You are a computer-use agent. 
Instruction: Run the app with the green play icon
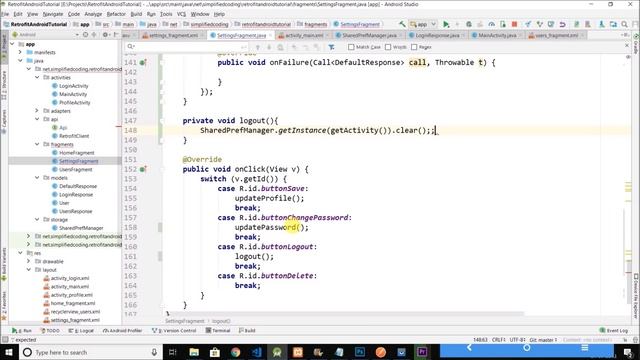pos(446,24)
